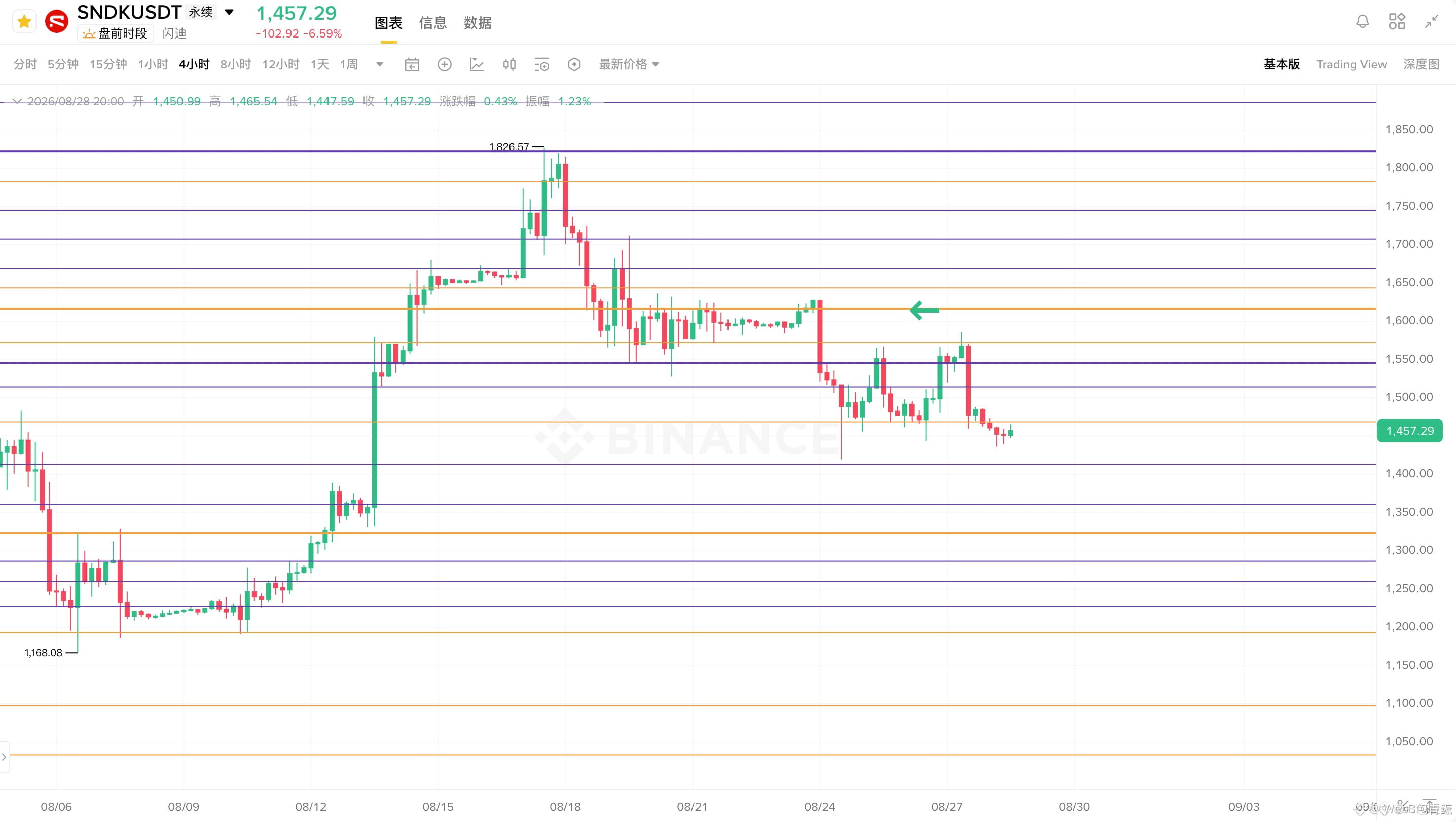Open the multi-chart grid layout icon
The height and width of the screenshot is (822, 1456).
(1397, 22)
